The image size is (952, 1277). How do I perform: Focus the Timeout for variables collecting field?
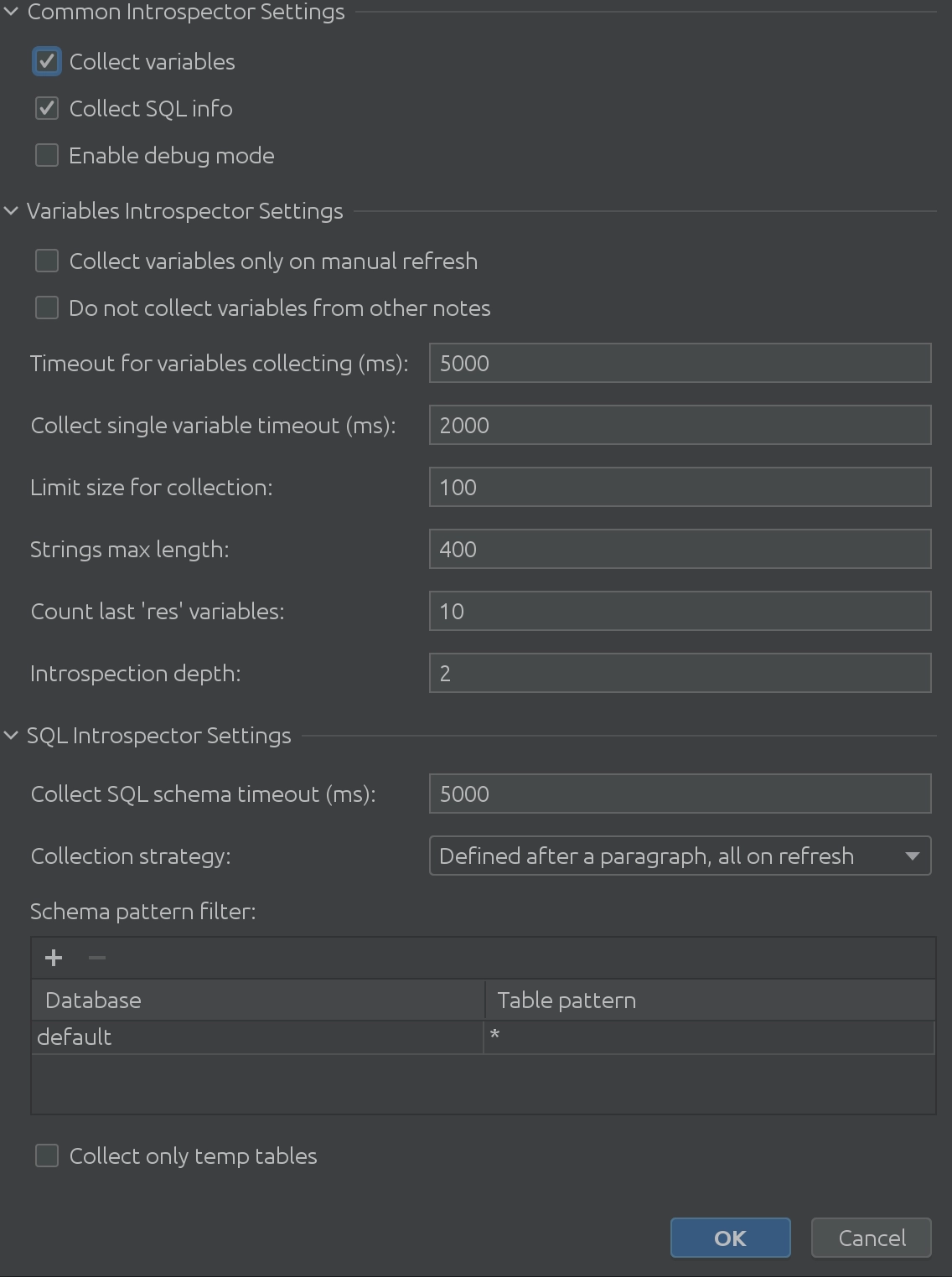coord(680,364)
